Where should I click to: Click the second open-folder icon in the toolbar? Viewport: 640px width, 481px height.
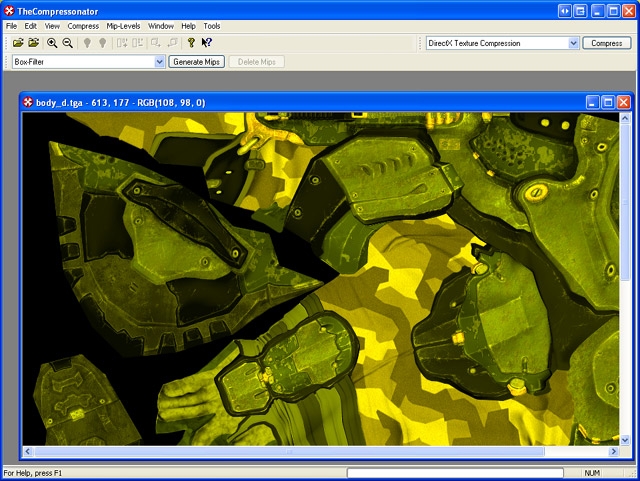pos(34,43)
